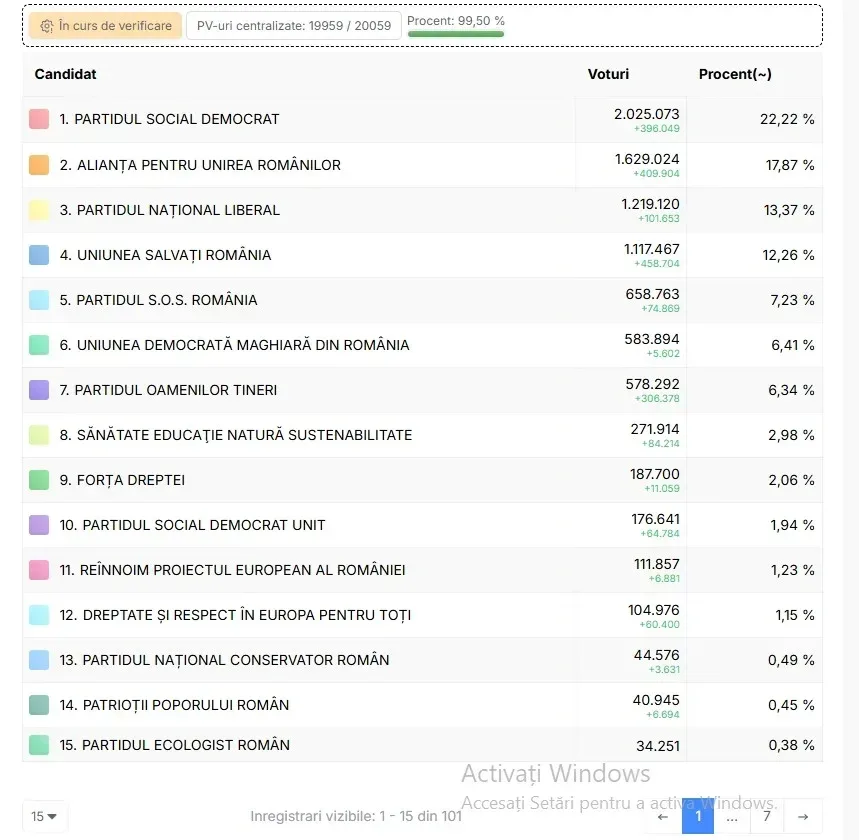The height and width of the screenshot is (840, 859).
Task: Sort by the Candidat column header
Action: (65, 74)
